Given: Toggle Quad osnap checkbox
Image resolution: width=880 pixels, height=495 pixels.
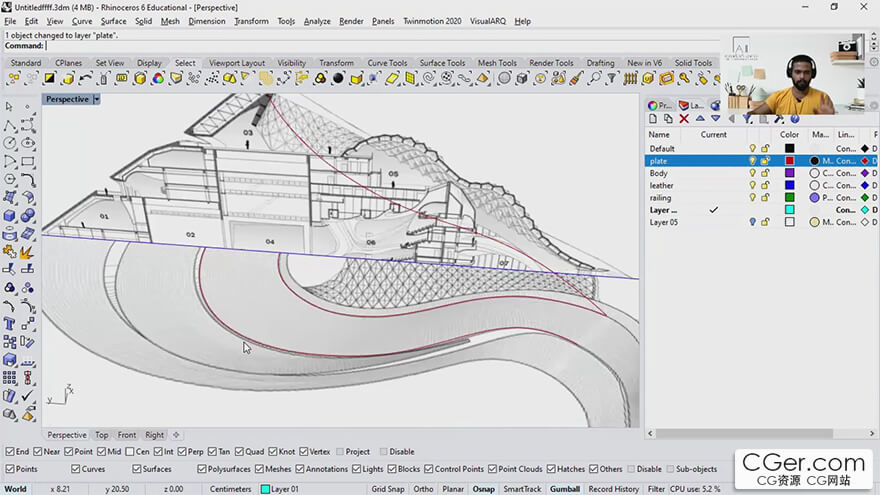Looking at the screenshot, I should (x=239, y=451).
